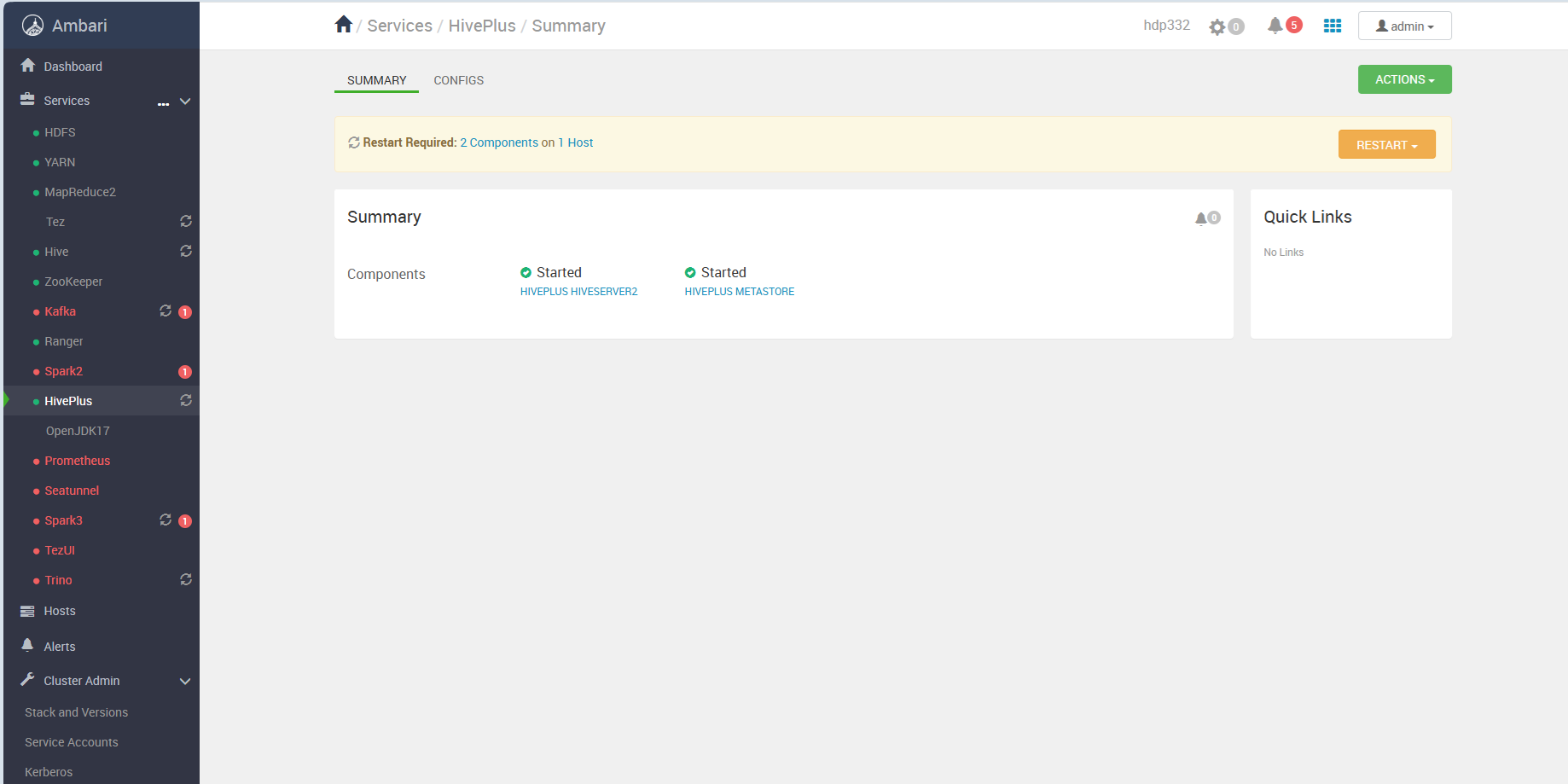
Task: Click the Kafka restart-required refresh icon
Action: (x=166, y=311)
